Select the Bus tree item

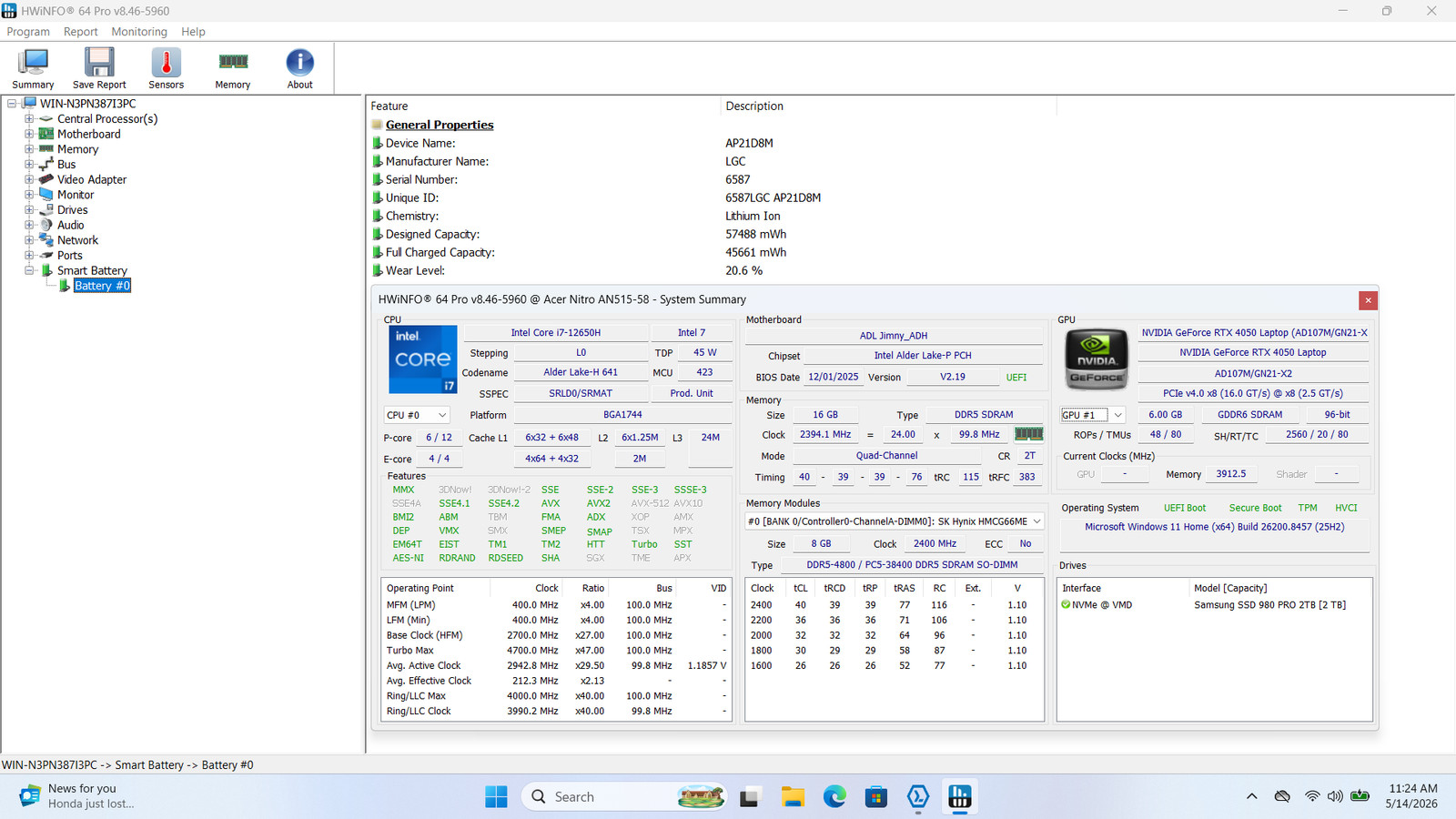click(x=66, y=165)
